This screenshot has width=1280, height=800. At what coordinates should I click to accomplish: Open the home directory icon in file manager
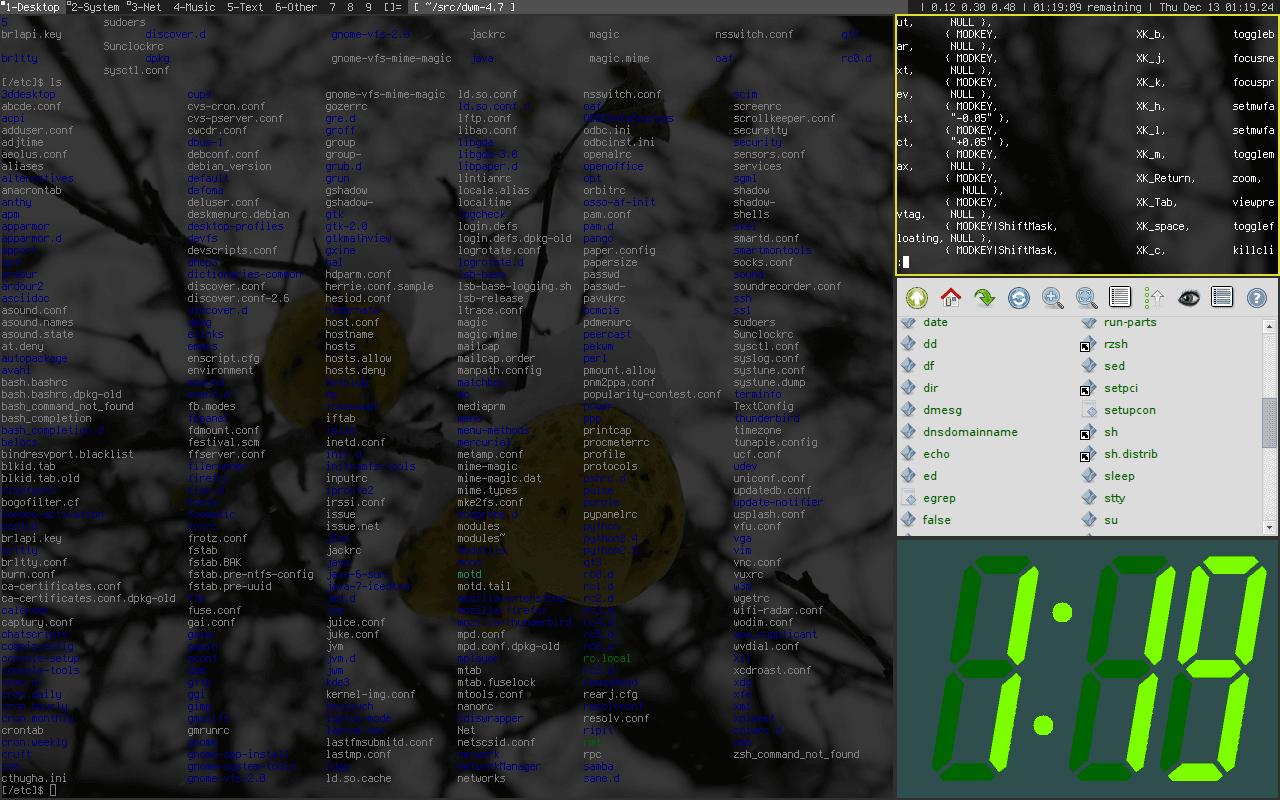(949, 297)
